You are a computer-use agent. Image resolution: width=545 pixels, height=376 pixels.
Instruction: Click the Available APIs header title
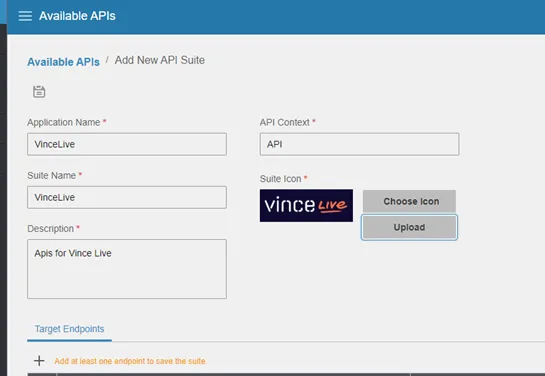(77, 16)
